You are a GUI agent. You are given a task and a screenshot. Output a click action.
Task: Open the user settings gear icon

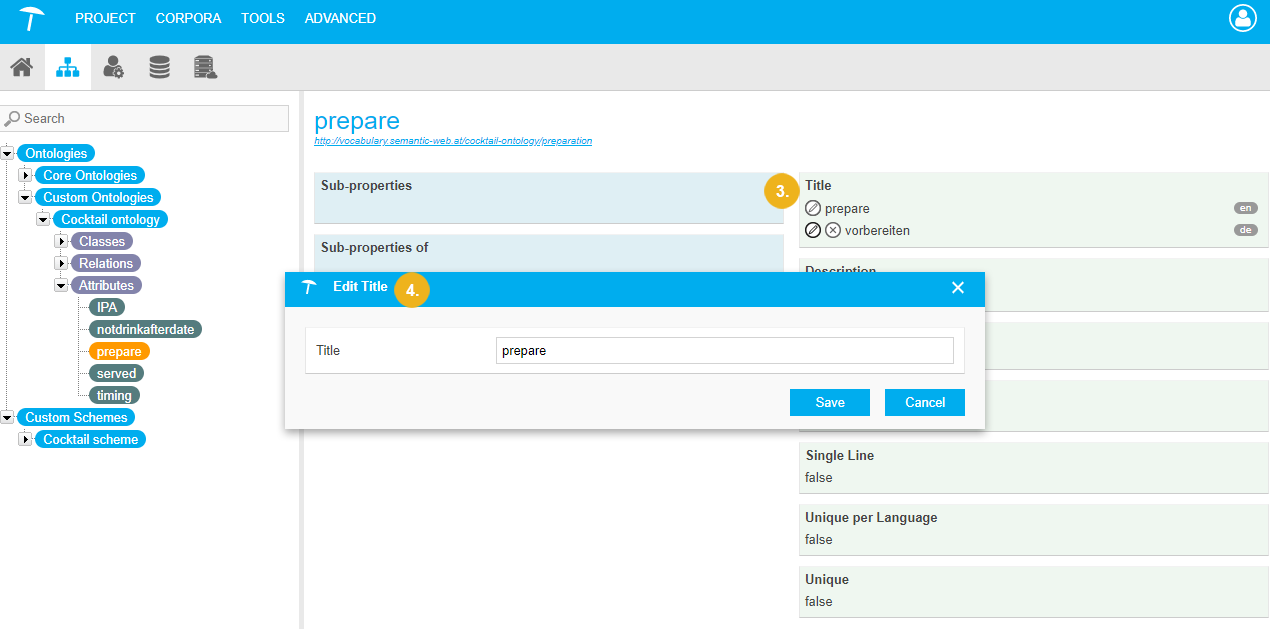pyautogui.click(x=113, y=67)
